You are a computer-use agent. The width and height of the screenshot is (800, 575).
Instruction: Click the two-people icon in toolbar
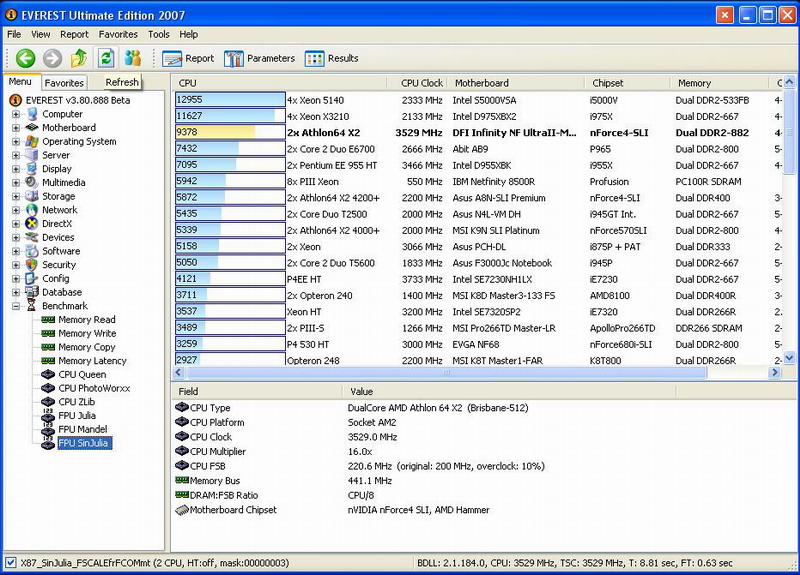[x=132, y=59]
